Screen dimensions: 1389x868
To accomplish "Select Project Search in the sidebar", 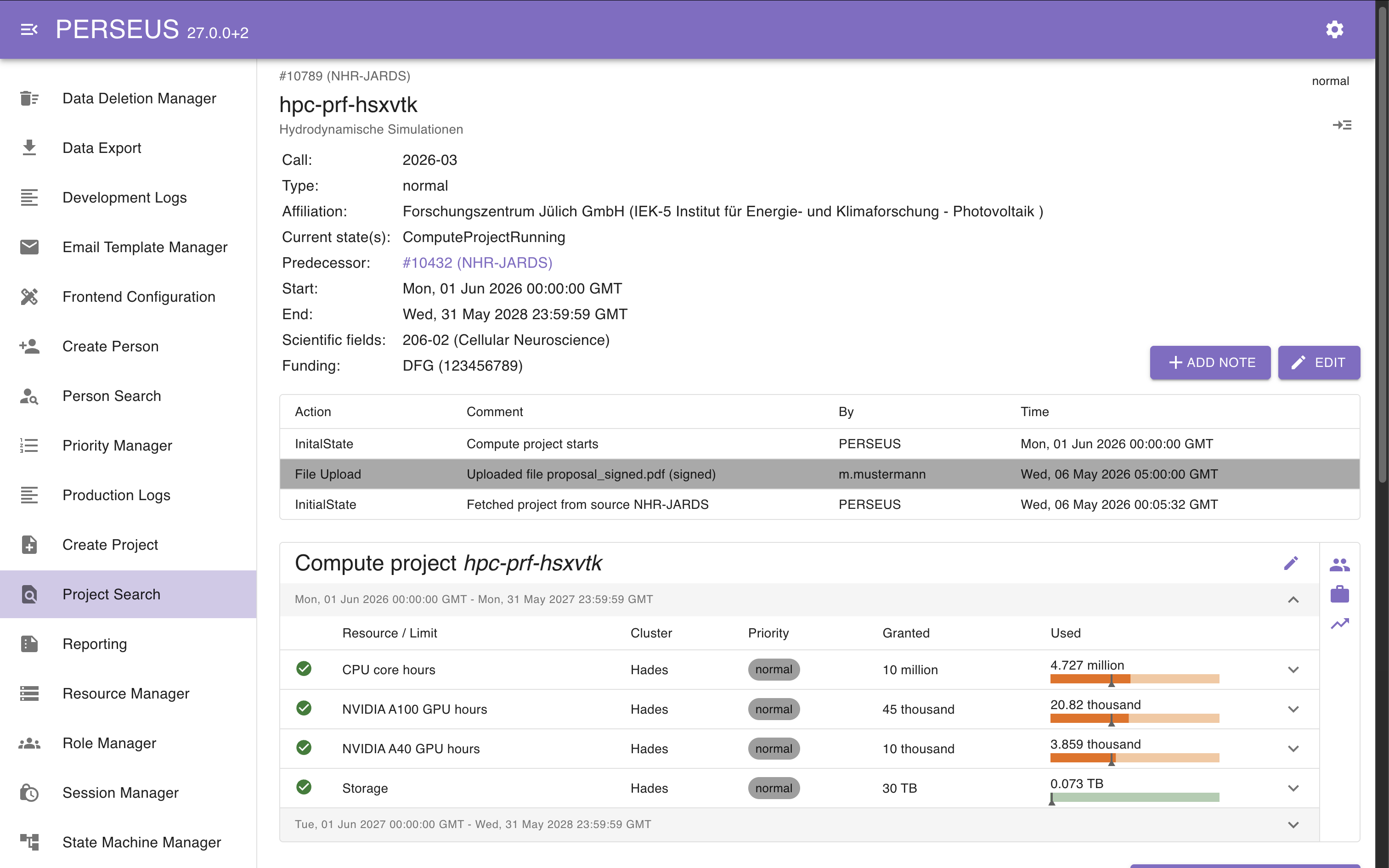I will pos(129,594).
